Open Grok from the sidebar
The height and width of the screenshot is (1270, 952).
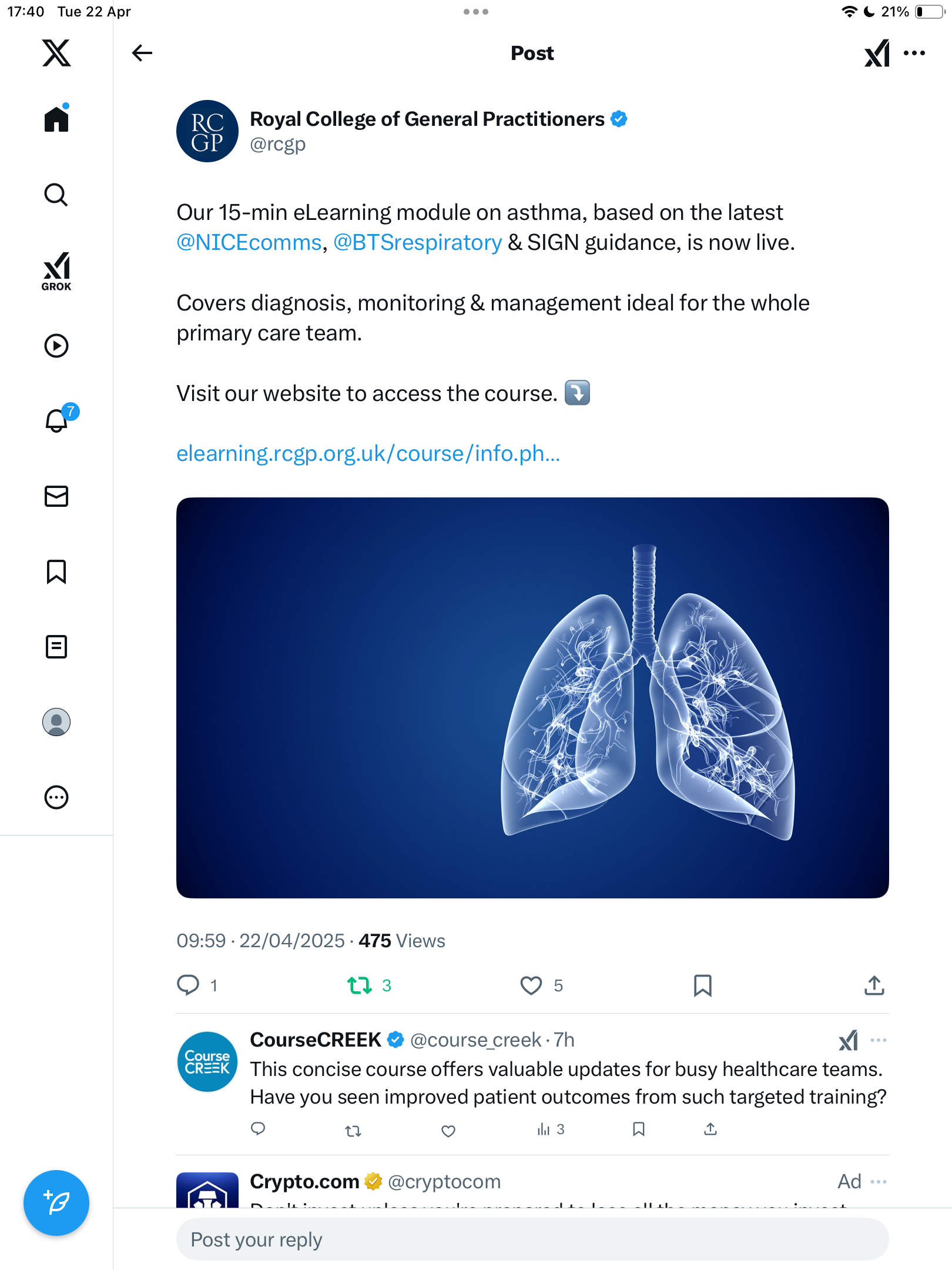click(x=56, y=271)
